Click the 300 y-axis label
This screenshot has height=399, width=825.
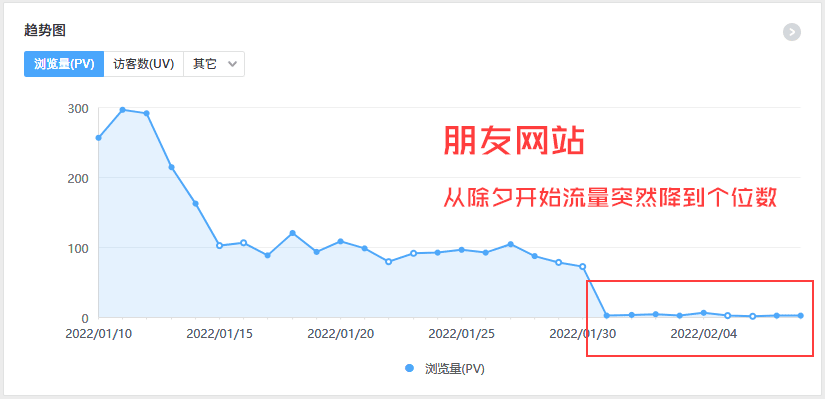[78, 108]
